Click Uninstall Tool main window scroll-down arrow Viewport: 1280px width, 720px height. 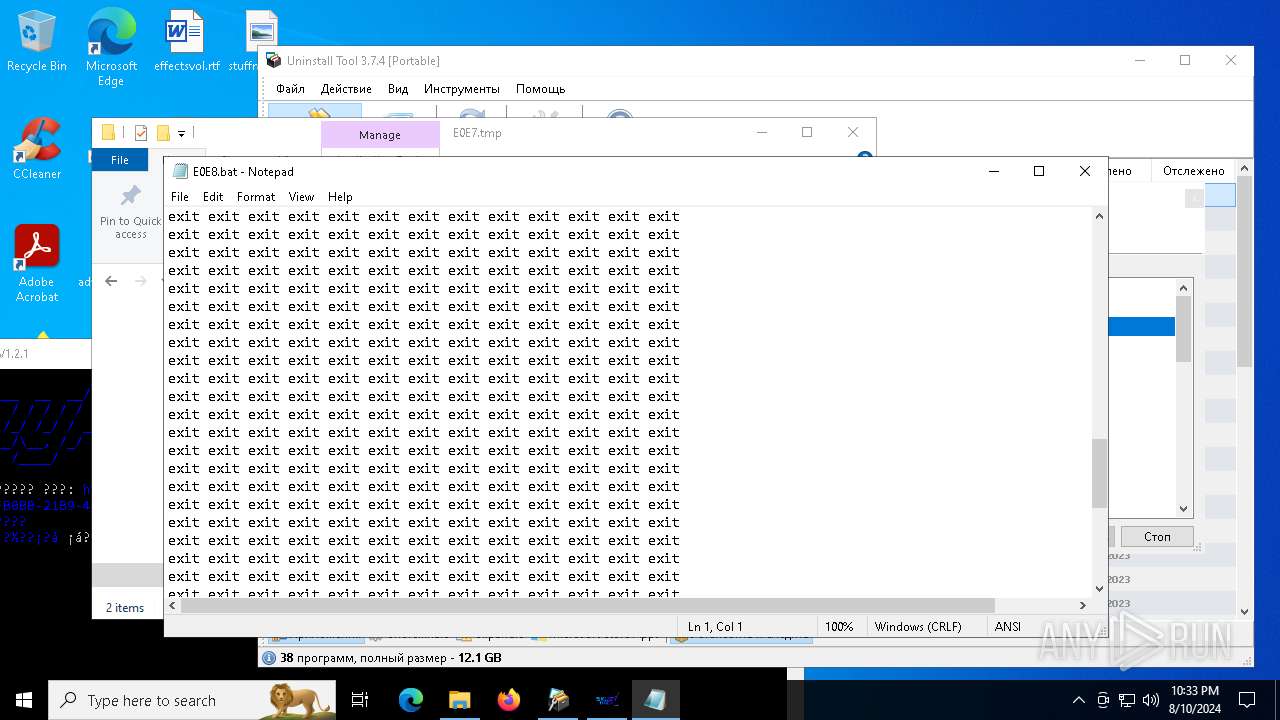click(1244, 611)
